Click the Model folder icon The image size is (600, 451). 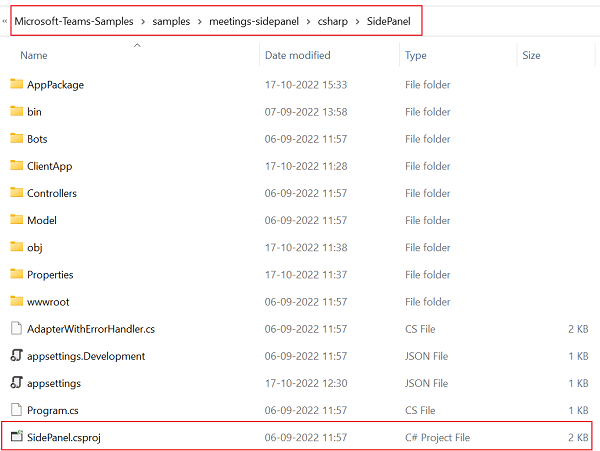(x=16, y=220)
